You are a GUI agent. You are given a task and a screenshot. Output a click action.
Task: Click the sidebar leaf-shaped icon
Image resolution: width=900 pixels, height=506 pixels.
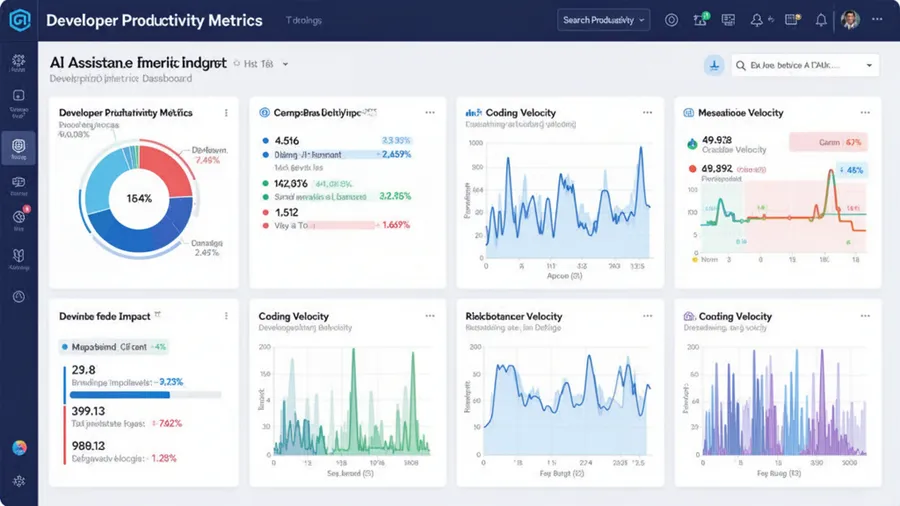(x=18, y=255)
